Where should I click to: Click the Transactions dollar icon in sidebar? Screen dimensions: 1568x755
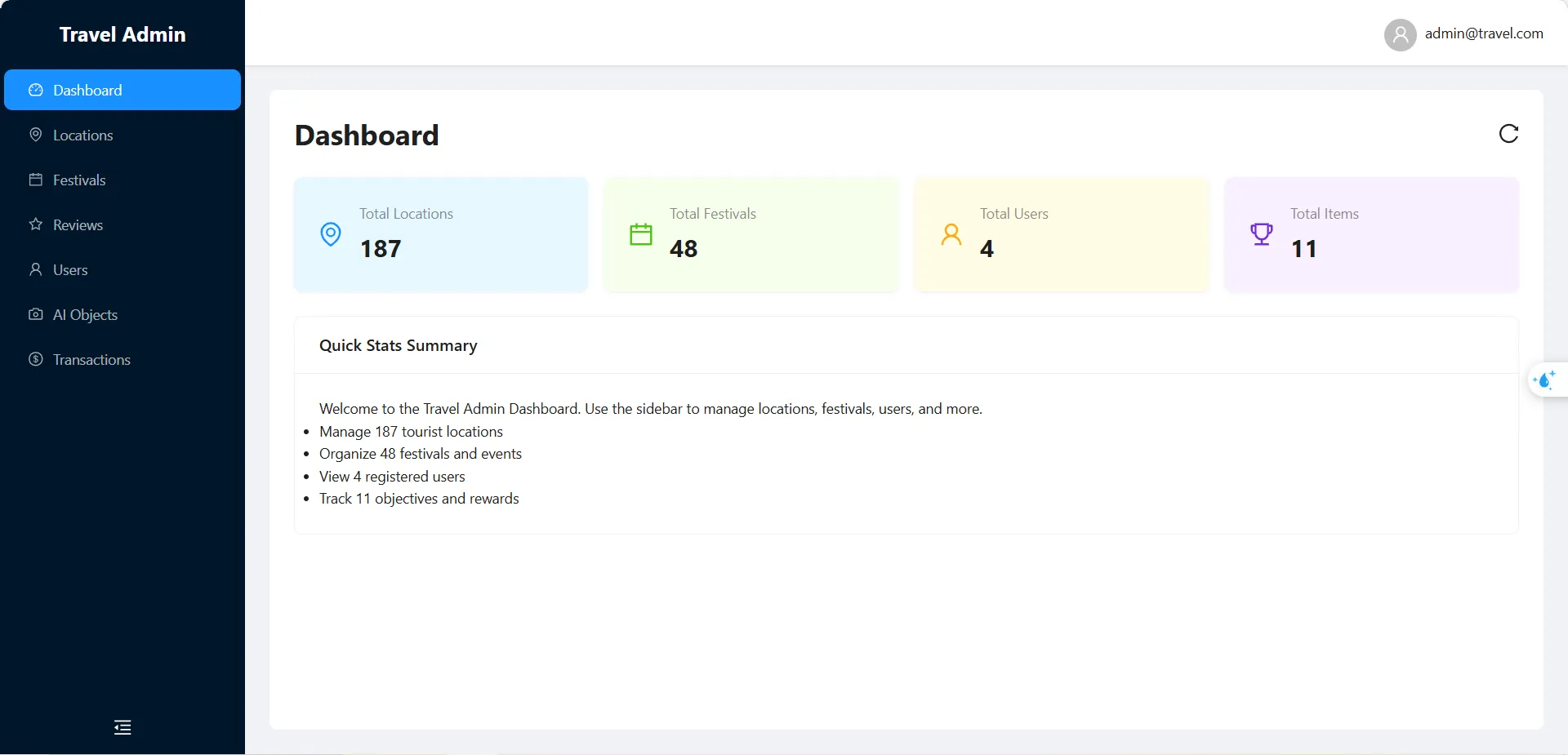(x=36, y=359)
